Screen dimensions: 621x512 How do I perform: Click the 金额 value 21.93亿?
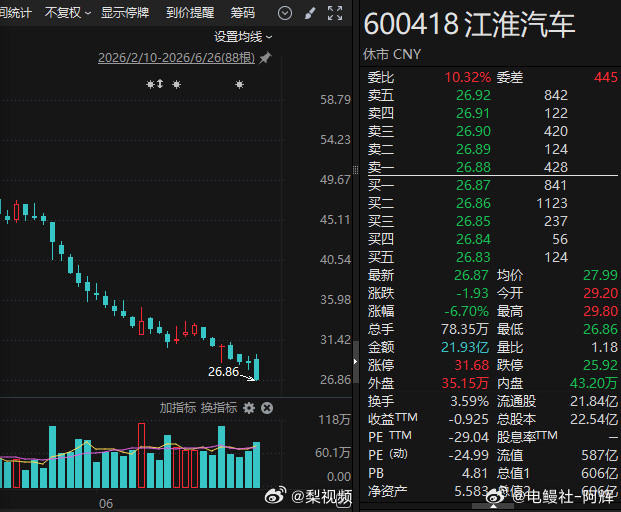[x=465, y=347]
